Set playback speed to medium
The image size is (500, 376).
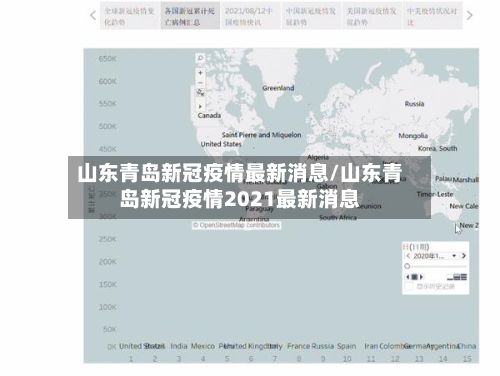pos(457,277)
